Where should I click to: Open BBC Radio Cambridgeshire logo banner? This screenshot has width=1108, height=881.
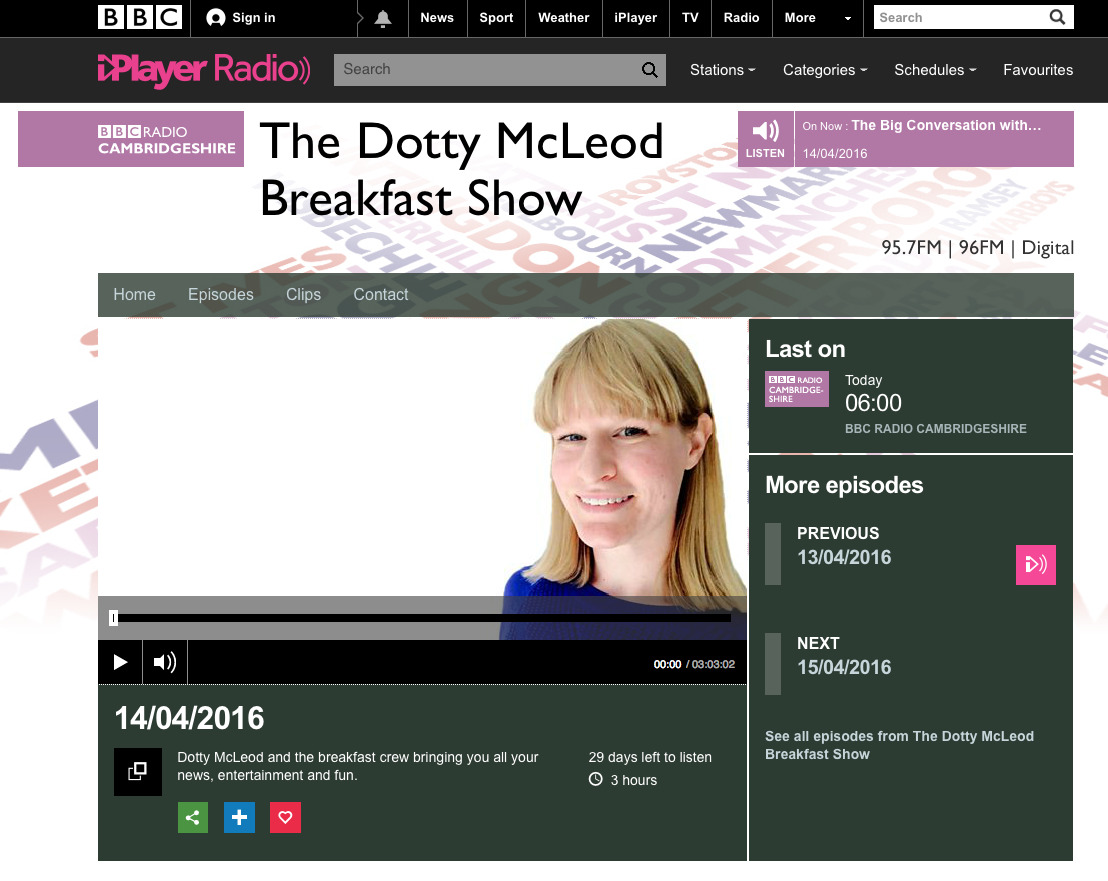pos(131,139)
